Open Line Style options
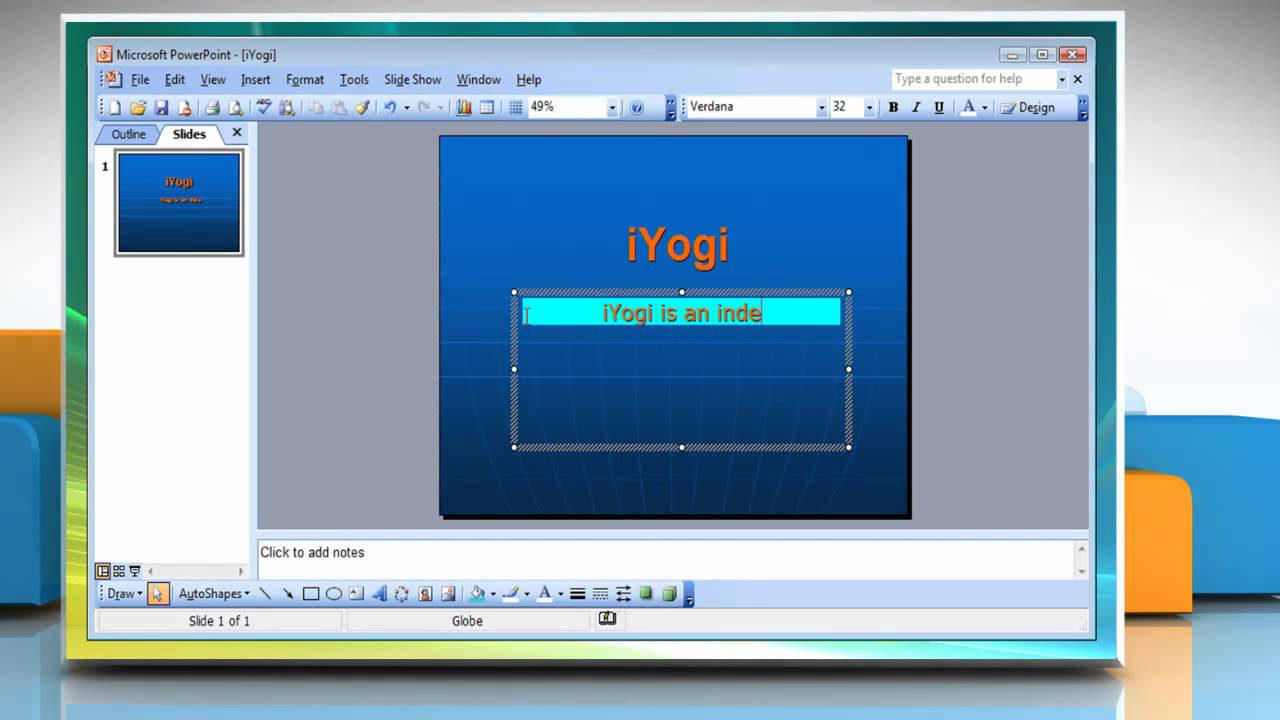The image size is (1280, 720). (577, 594)
